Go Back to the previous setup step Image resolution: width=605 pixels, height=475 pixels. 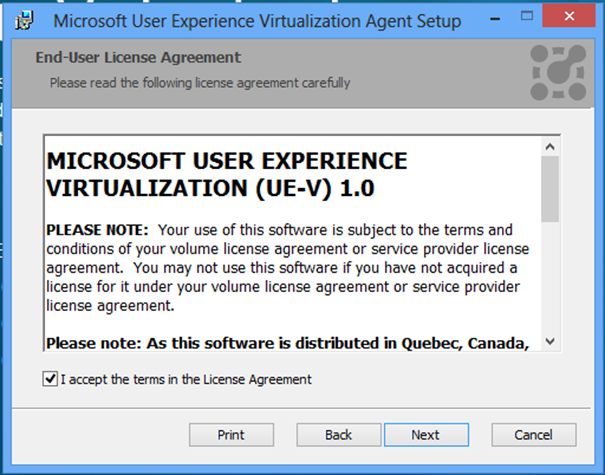click(x=338, y=435)
